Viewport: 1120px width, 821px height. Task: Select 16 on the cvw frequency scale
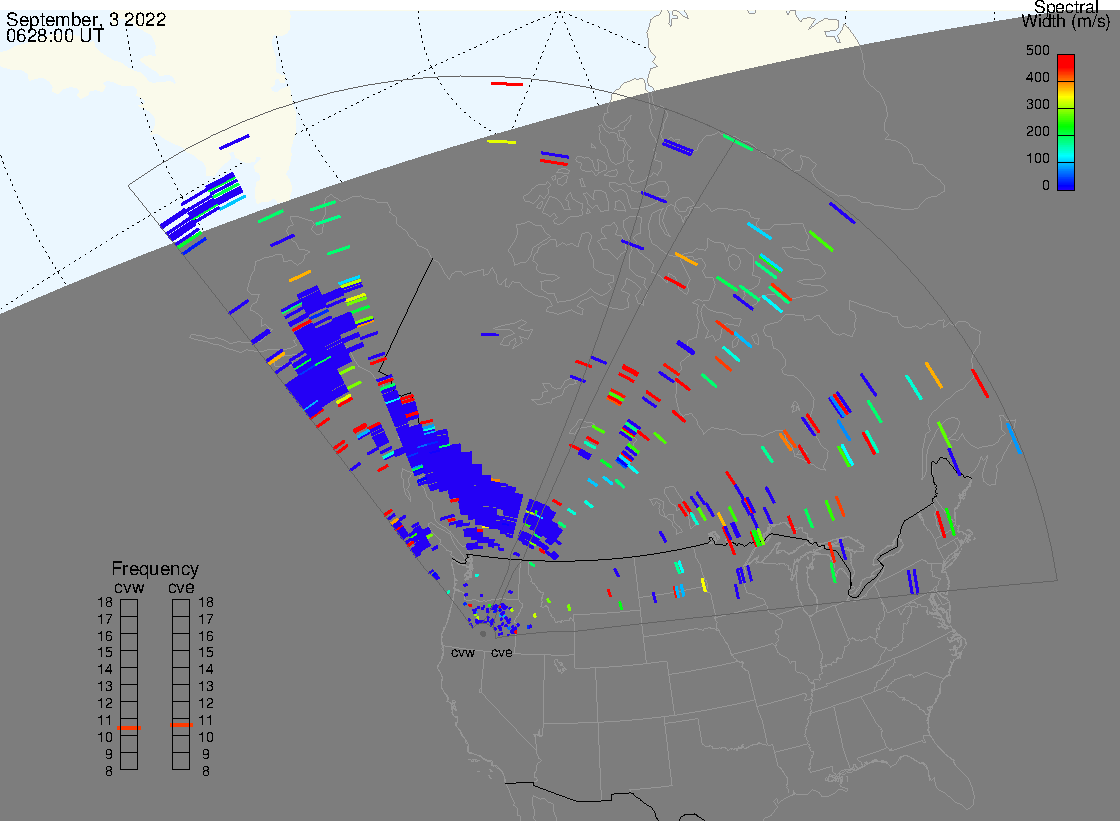pos(105,636)
